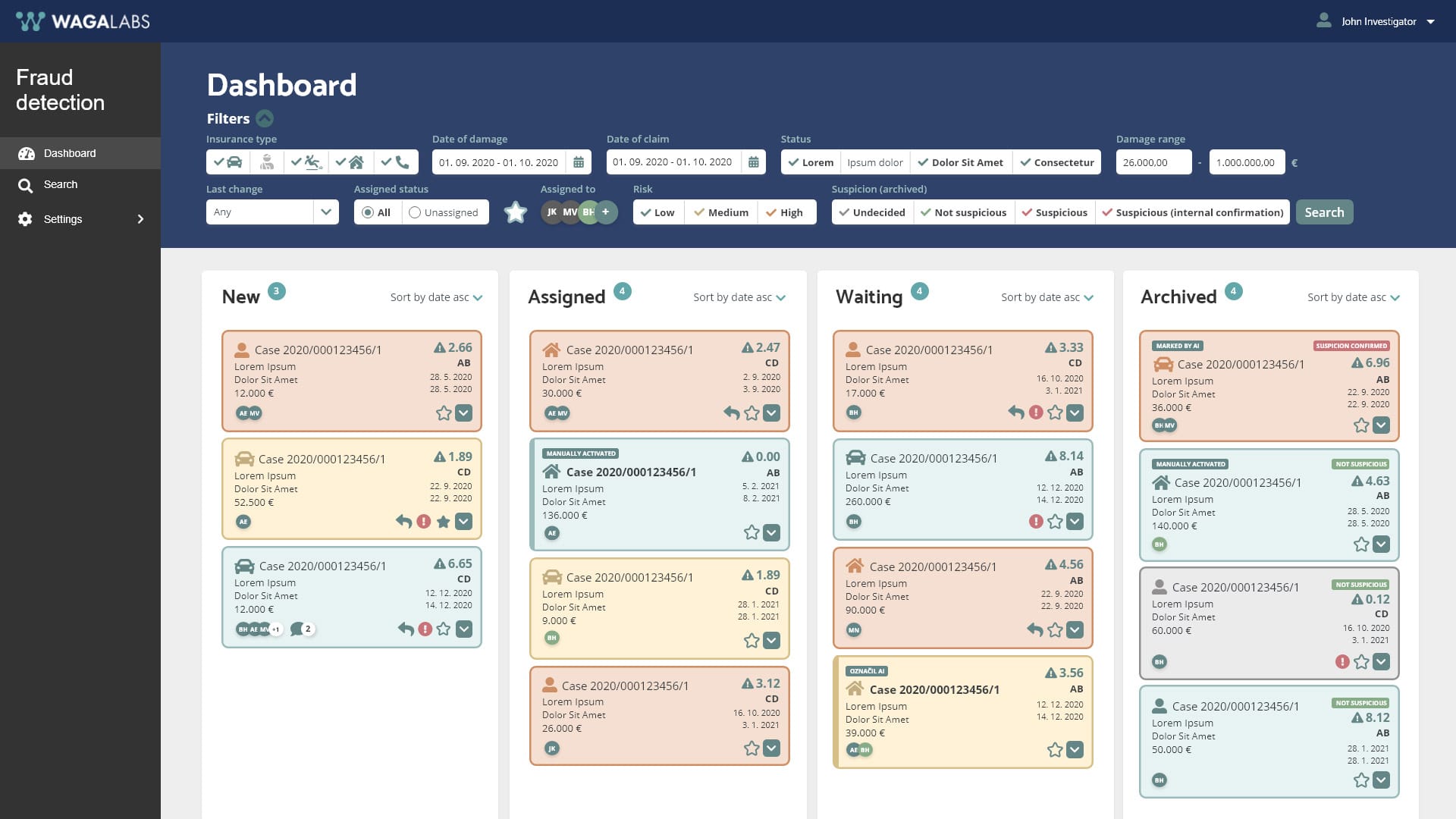Click the reply arrow on the 52.500 € case
Viewport: 1456px width, 819px height.
403,521
